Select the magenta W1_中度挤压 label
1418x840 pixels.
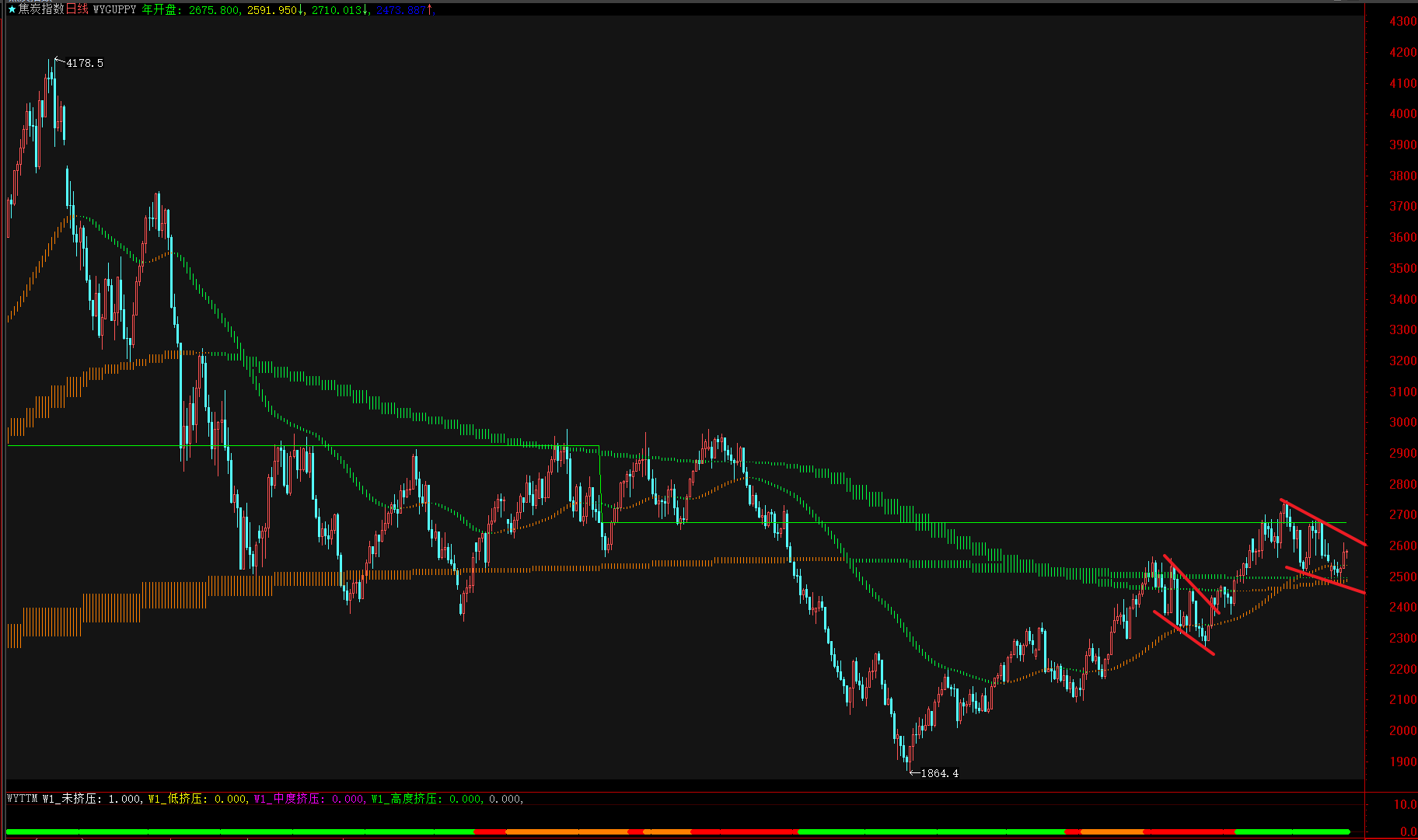tap(289, 799)
